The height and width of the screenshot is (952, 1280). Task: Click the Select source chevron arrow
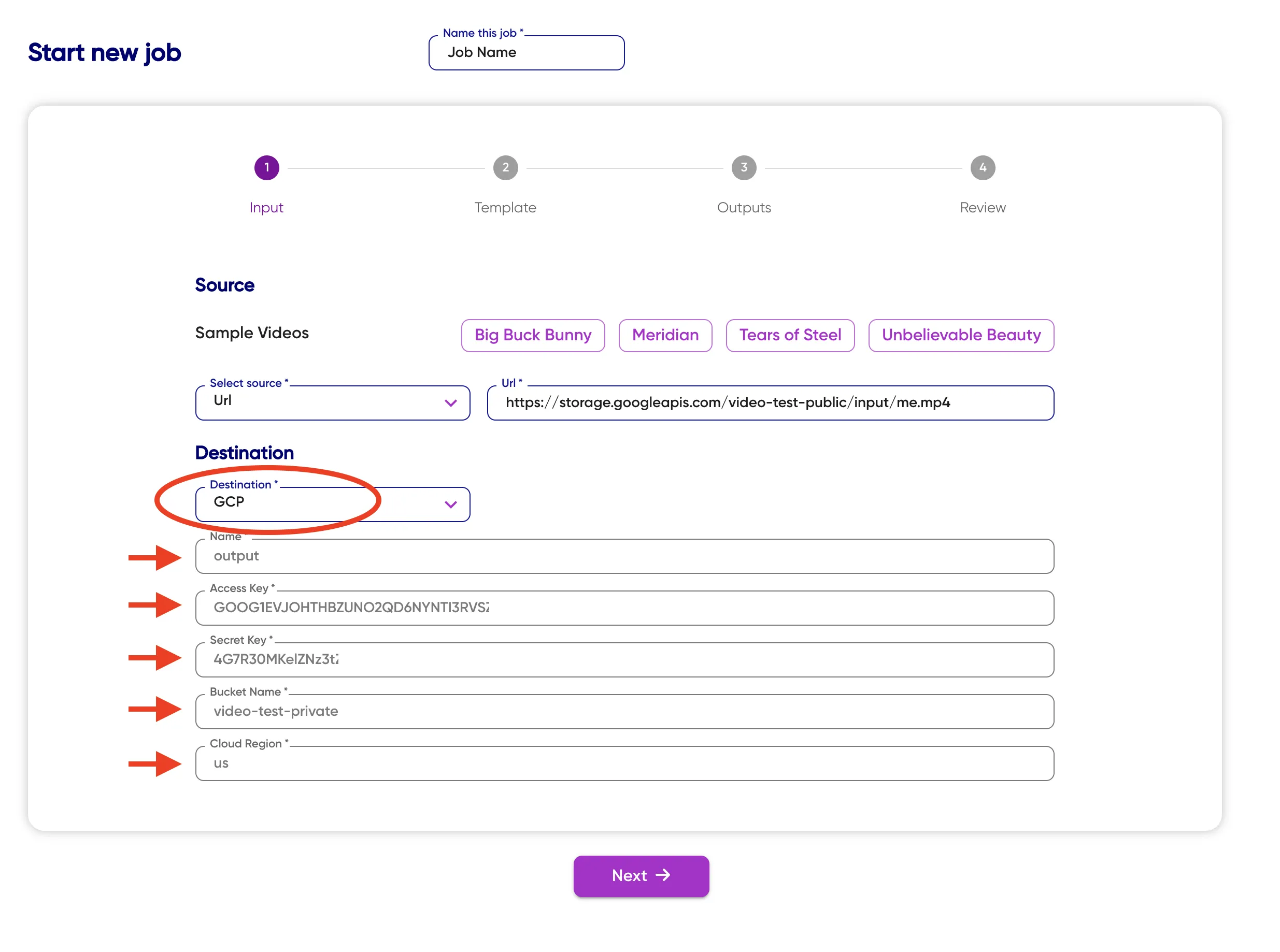tap(450, 403)
